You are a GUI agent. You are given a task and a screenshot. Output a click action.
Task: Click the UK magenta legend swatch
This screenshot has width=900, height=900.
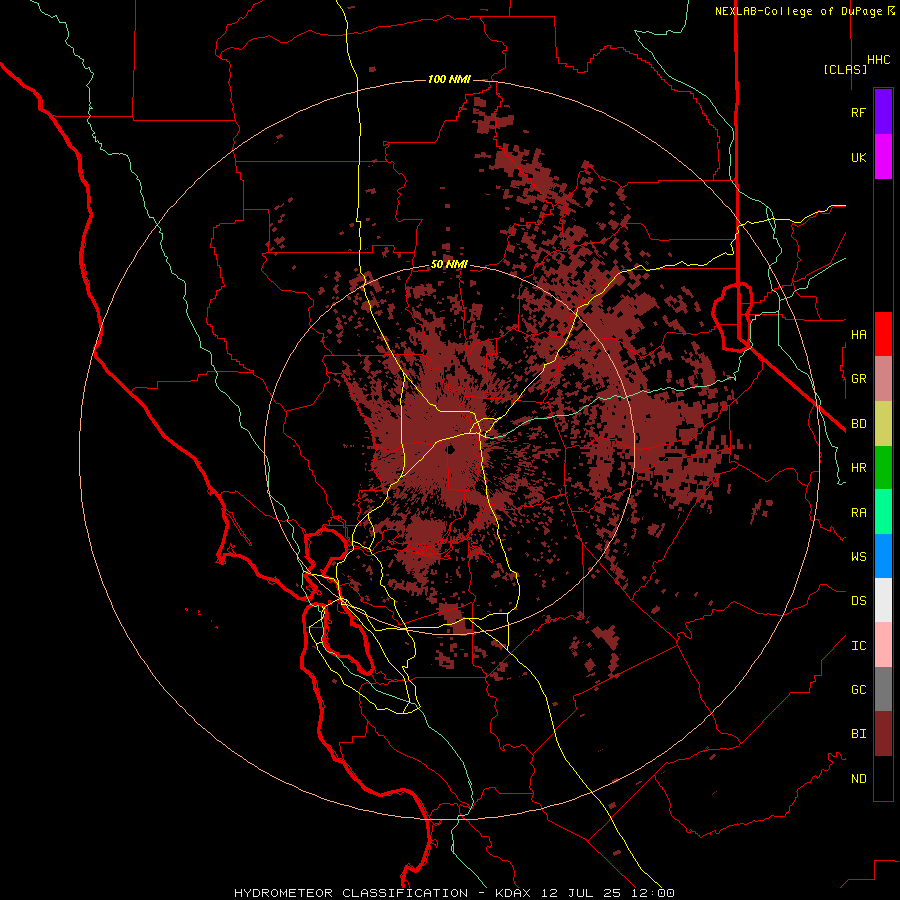883,157
